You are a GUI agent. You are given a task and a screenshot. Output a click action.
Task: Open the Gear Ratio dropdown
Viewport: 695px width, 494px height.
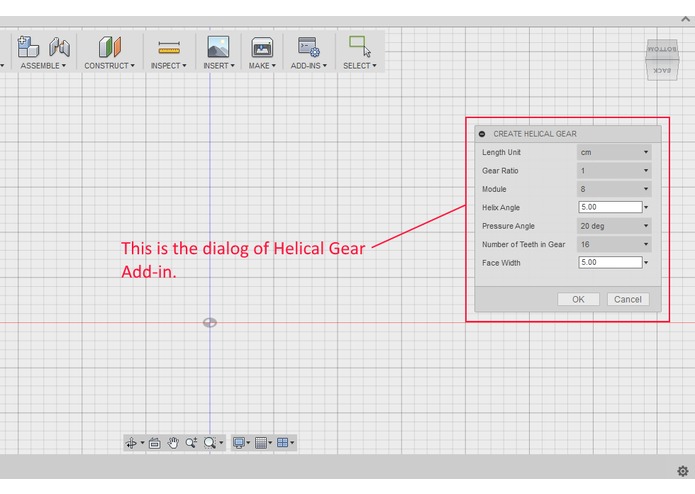point(614,171)
